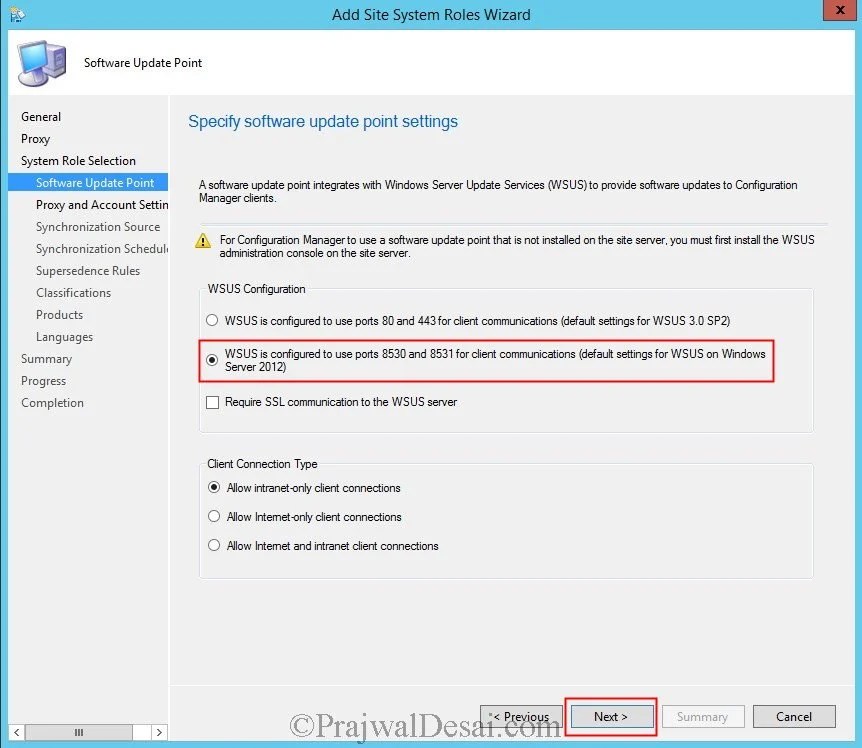Enable Require SSL communication to WSUS server
Screen dimensions: 862x748
point(212,402)
